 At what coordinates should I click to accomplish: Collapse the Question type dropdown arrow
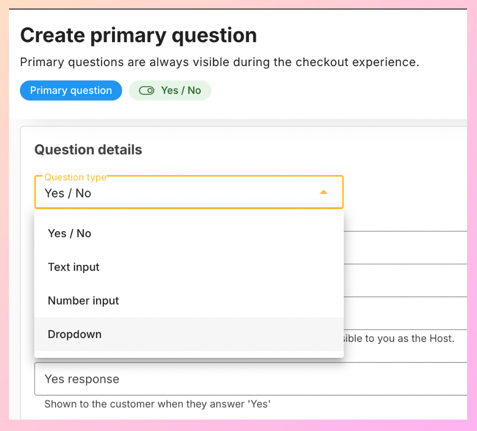323,192
